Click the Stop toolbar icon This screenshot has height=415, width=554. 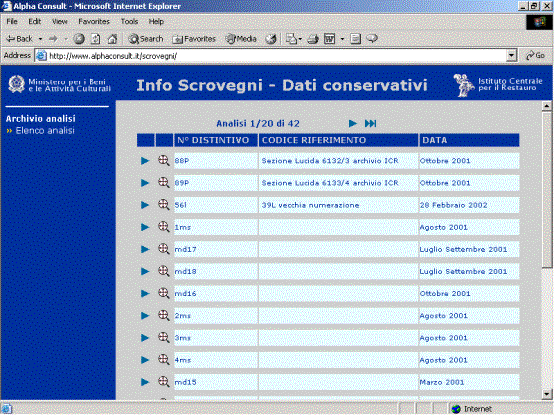point(79,39)
